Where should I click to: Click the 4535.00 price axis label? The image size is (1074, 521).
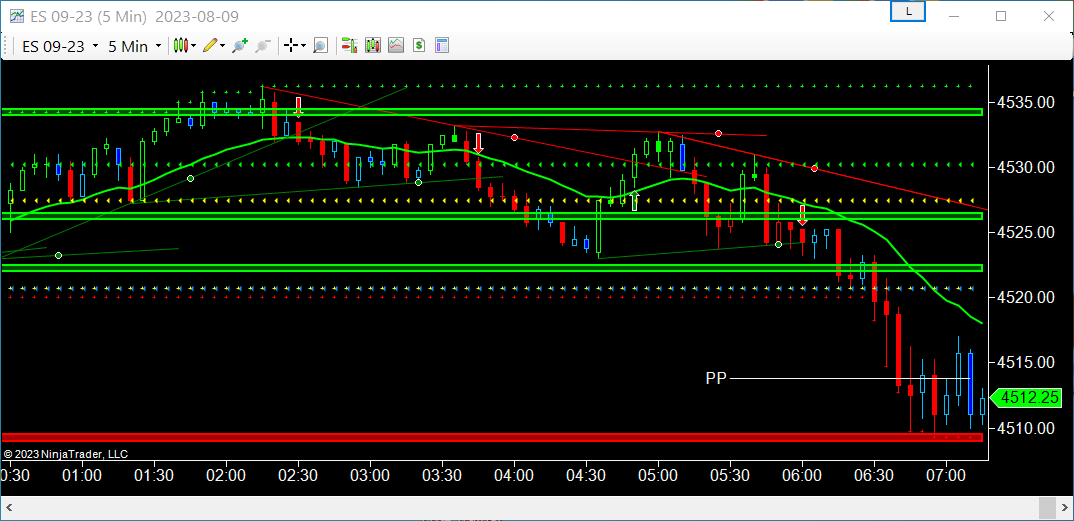click(x=1025, y=103)
